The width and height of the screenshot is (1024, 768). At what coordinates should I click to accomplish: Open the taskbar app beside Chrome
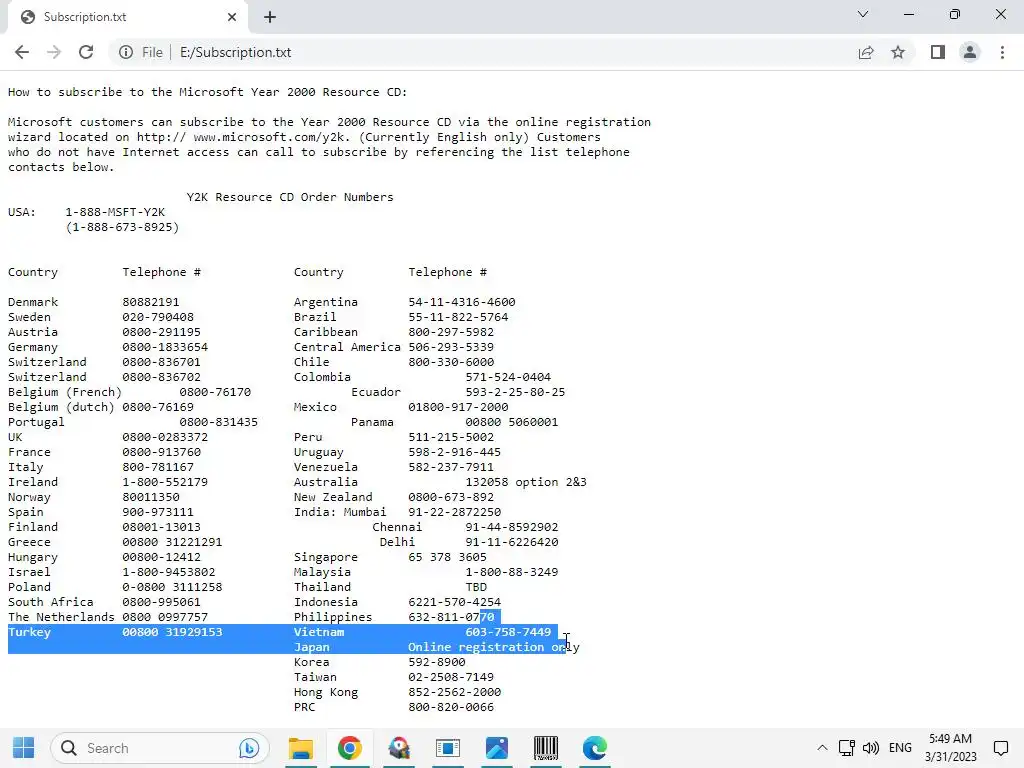click(399, 748)
